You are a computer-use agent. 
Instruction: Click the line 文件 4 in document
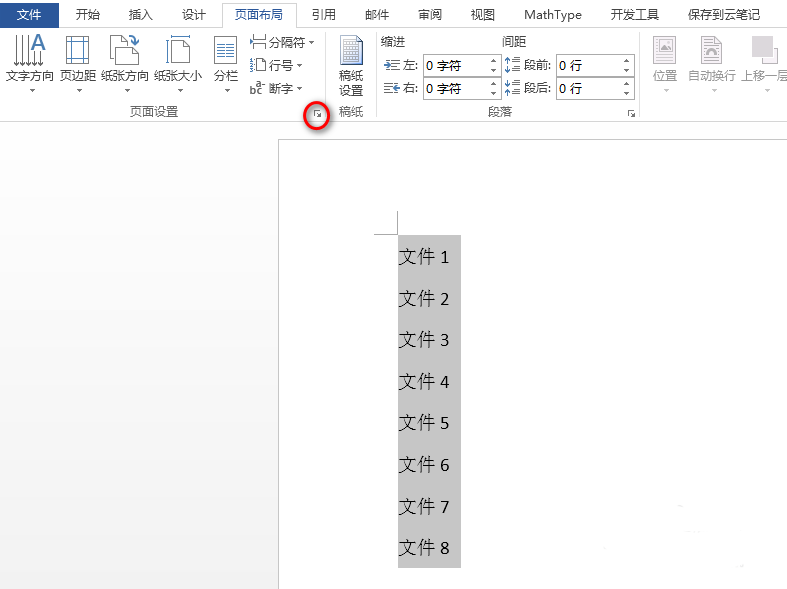pyautogui.click(x=424, y=382)
